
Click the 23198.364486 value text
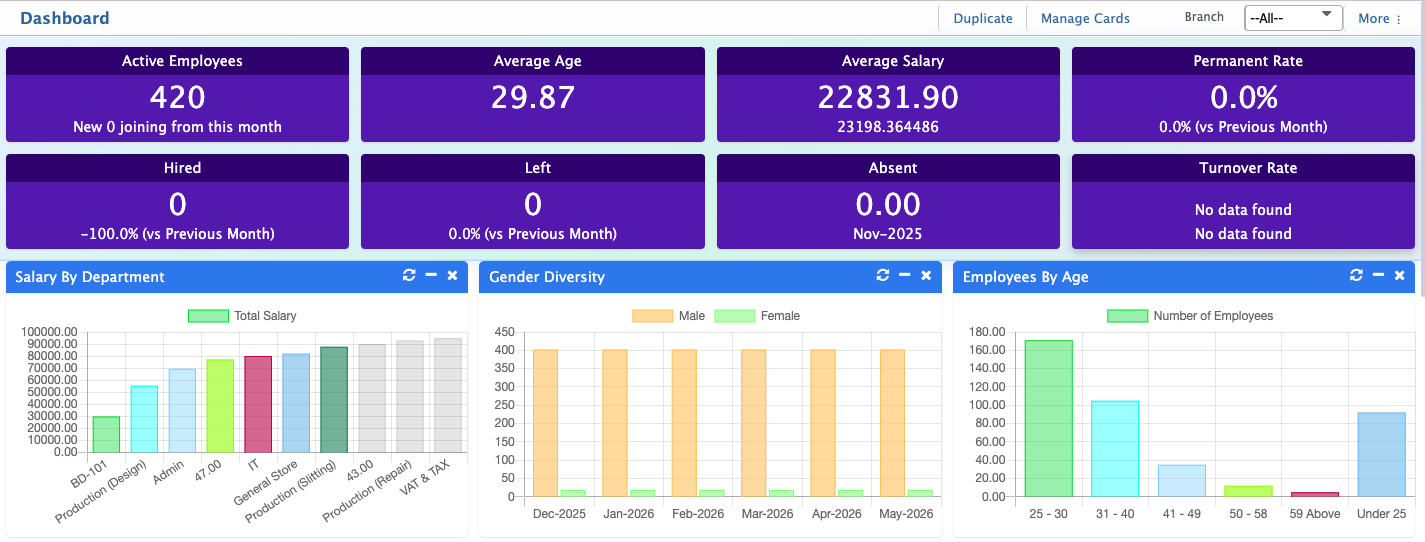tap(888, 127)
